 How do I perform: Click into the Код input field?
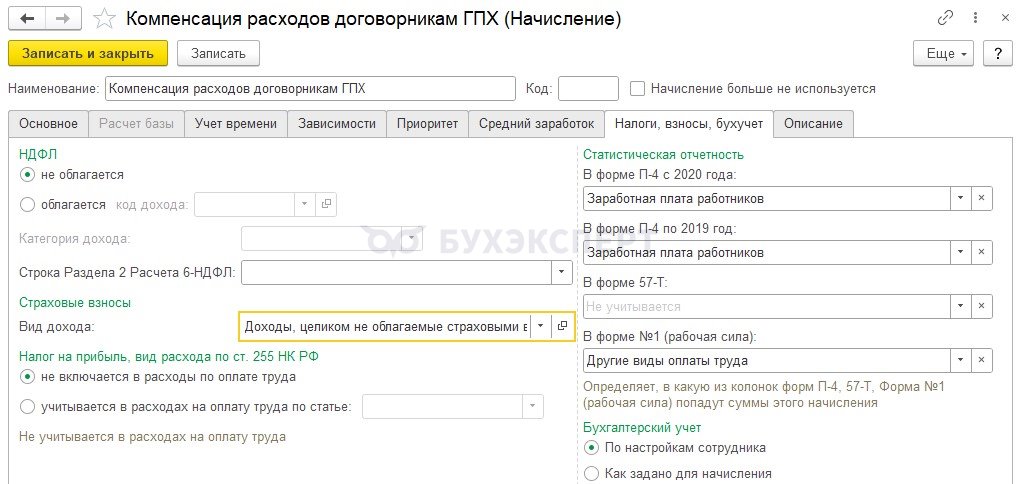click(588, 88)
